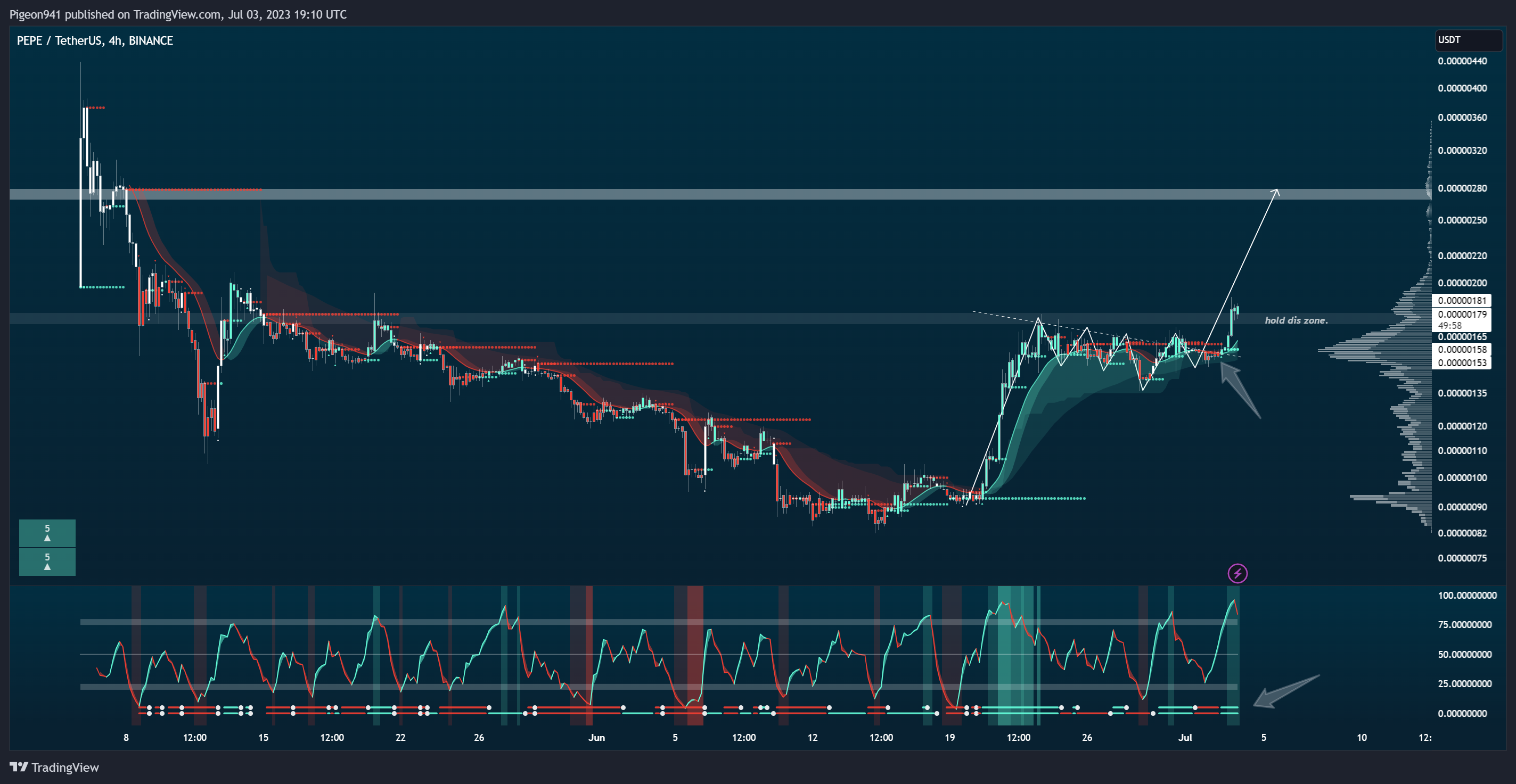
Task: Click the 0.00000220 price axis value
Action: (x=1462, y=256)
